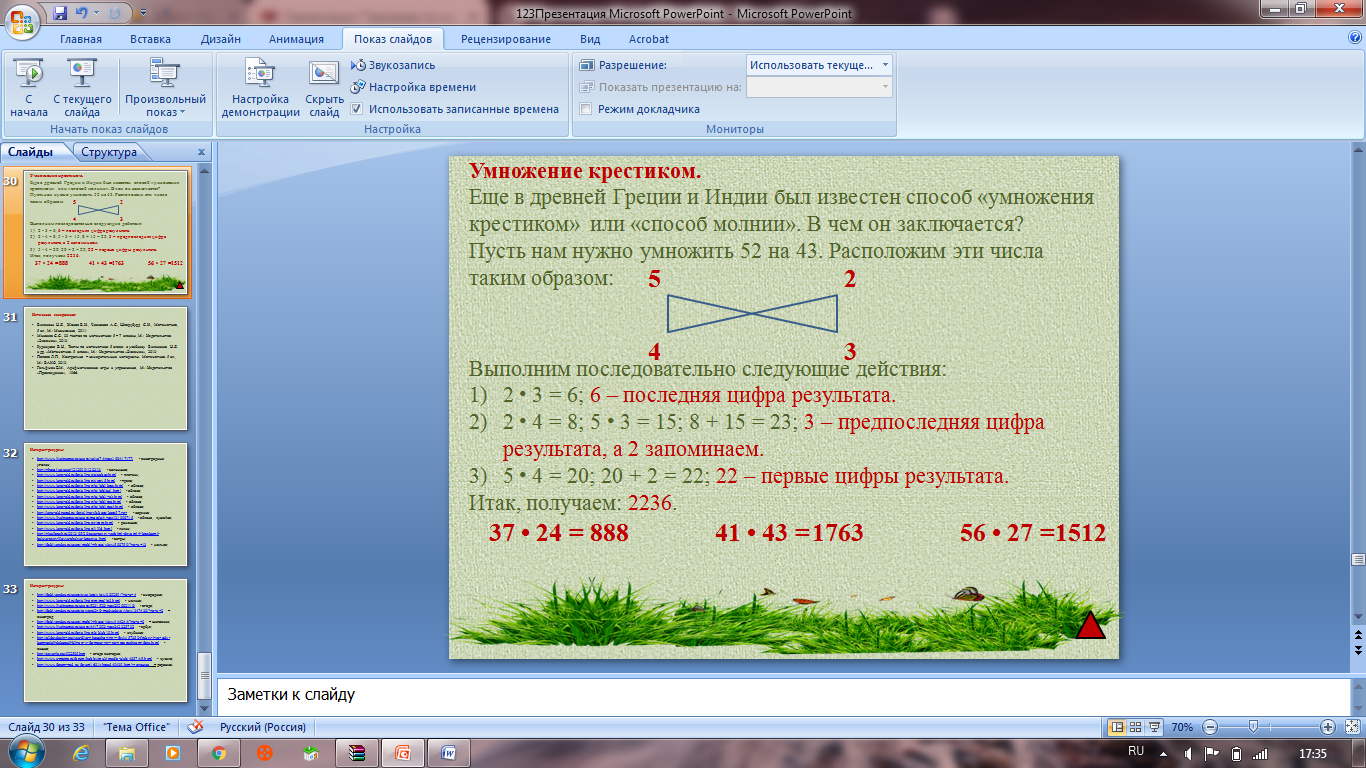Screen dimensions: 1366x768
Task: Switch to the Структура pane tab
Action: coord(109,153)
